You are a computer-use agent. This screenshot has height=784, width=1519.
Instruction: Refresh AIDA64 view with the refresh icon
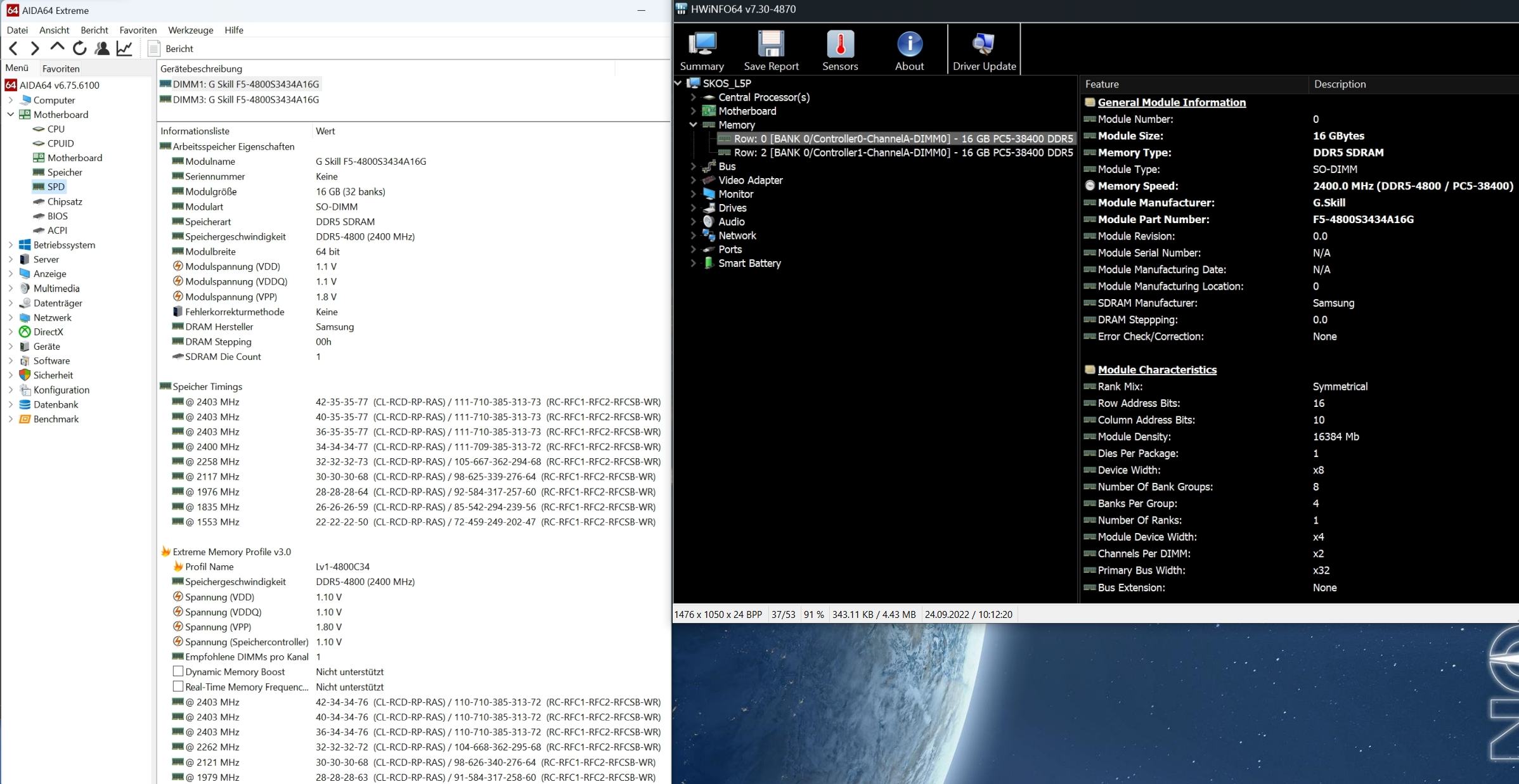tap(79, 48)
